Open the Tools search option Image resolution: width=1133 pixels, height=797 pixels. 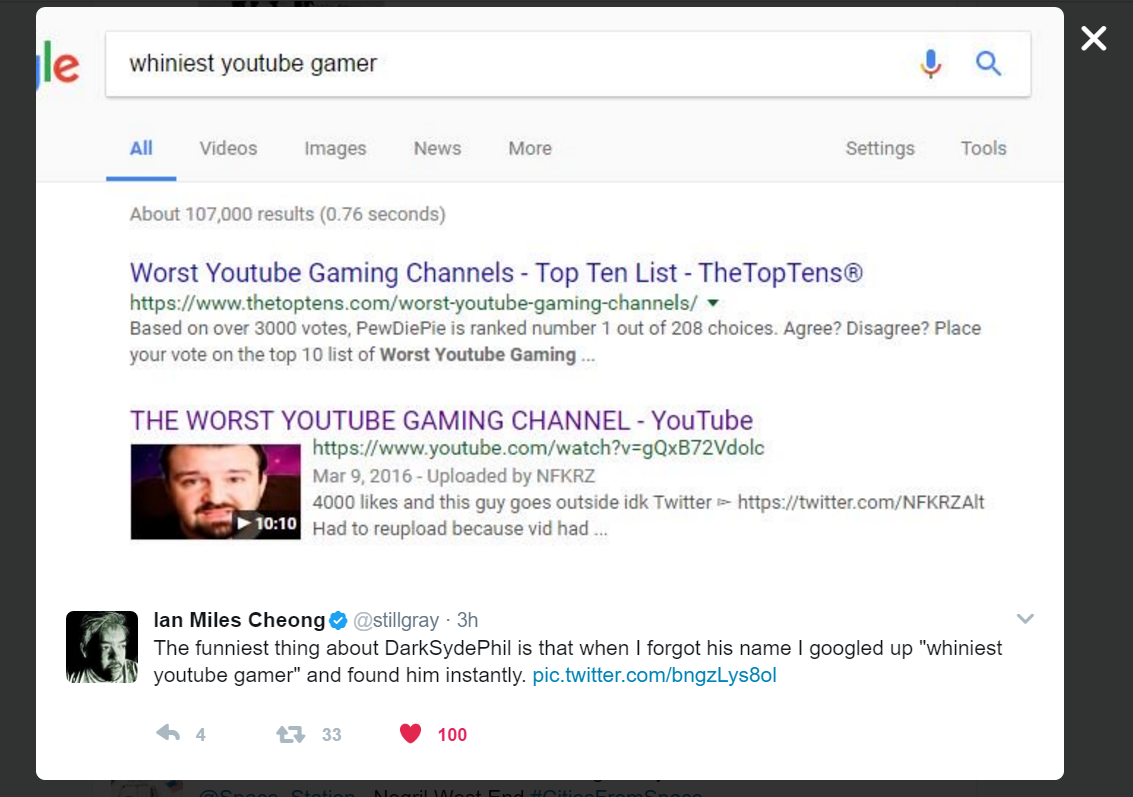pyautogui.click(x=983, y=148)
